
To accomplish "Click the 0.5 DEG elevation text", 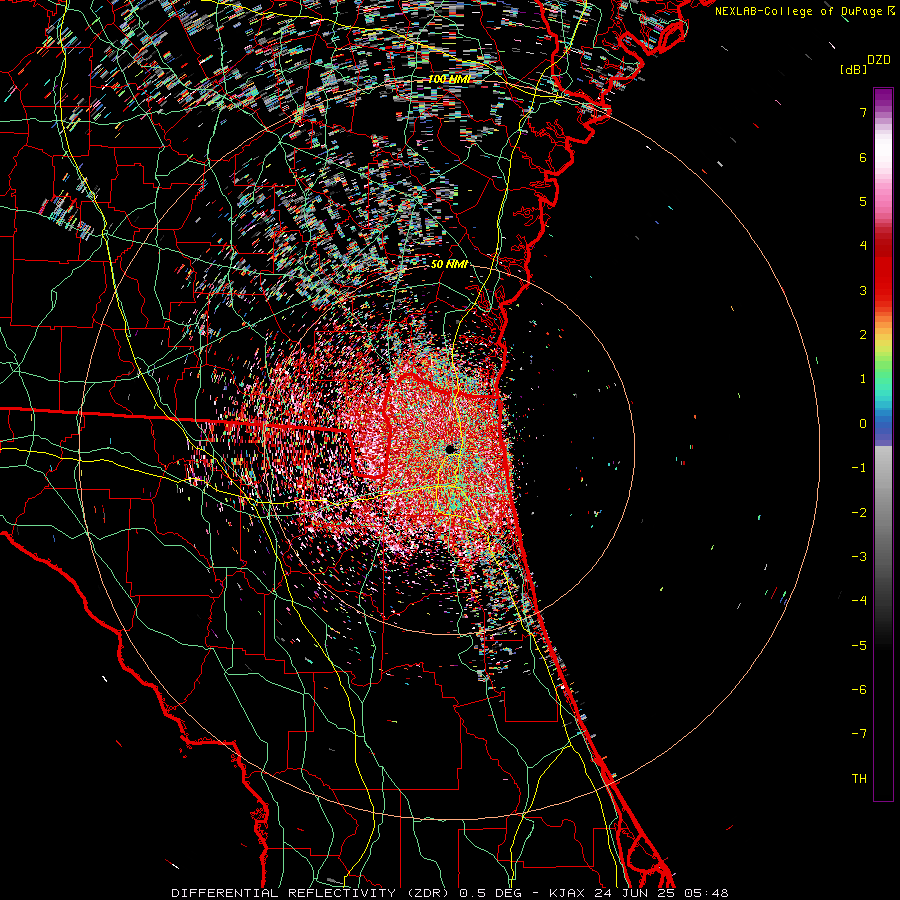I will pyautogui.click(x=492, y=893).
